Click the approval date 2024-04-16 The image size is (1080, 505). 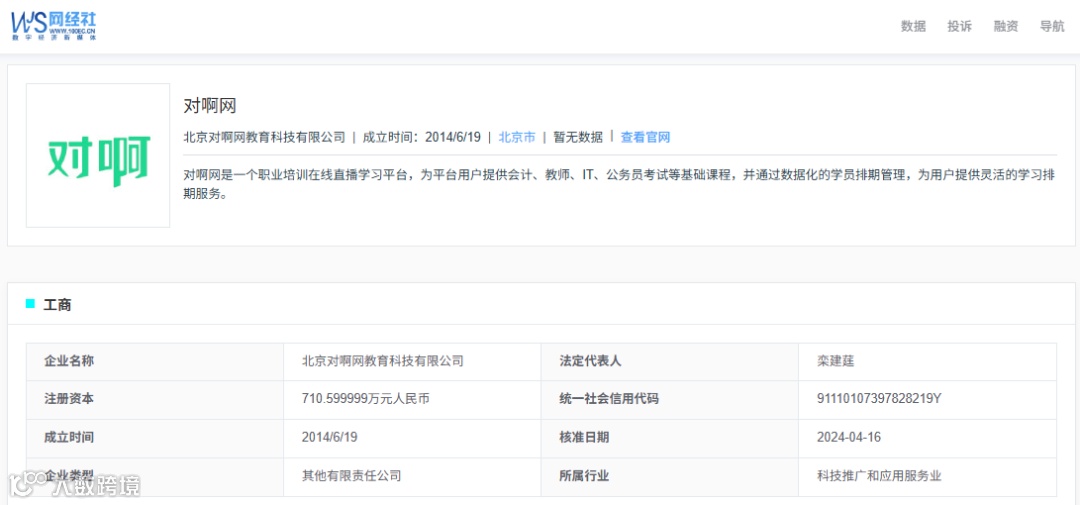click(x=849, y=437)
